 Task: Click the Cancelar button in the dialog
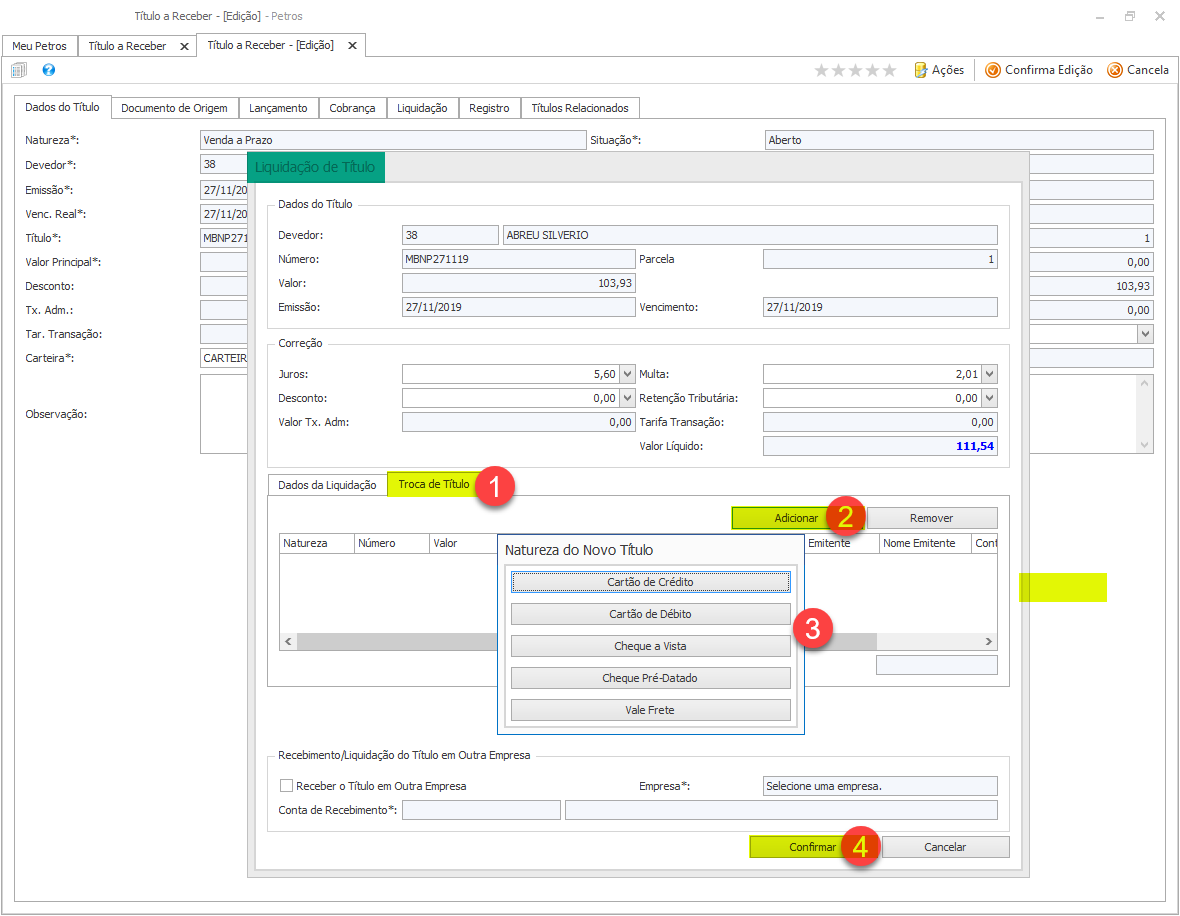coord(945,847)
